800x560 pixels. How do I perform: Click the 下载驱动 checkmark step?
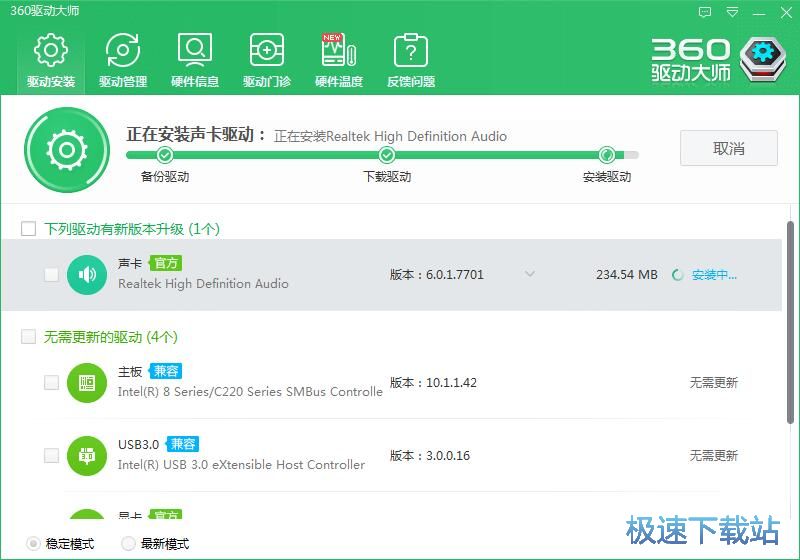coord(387,155)
